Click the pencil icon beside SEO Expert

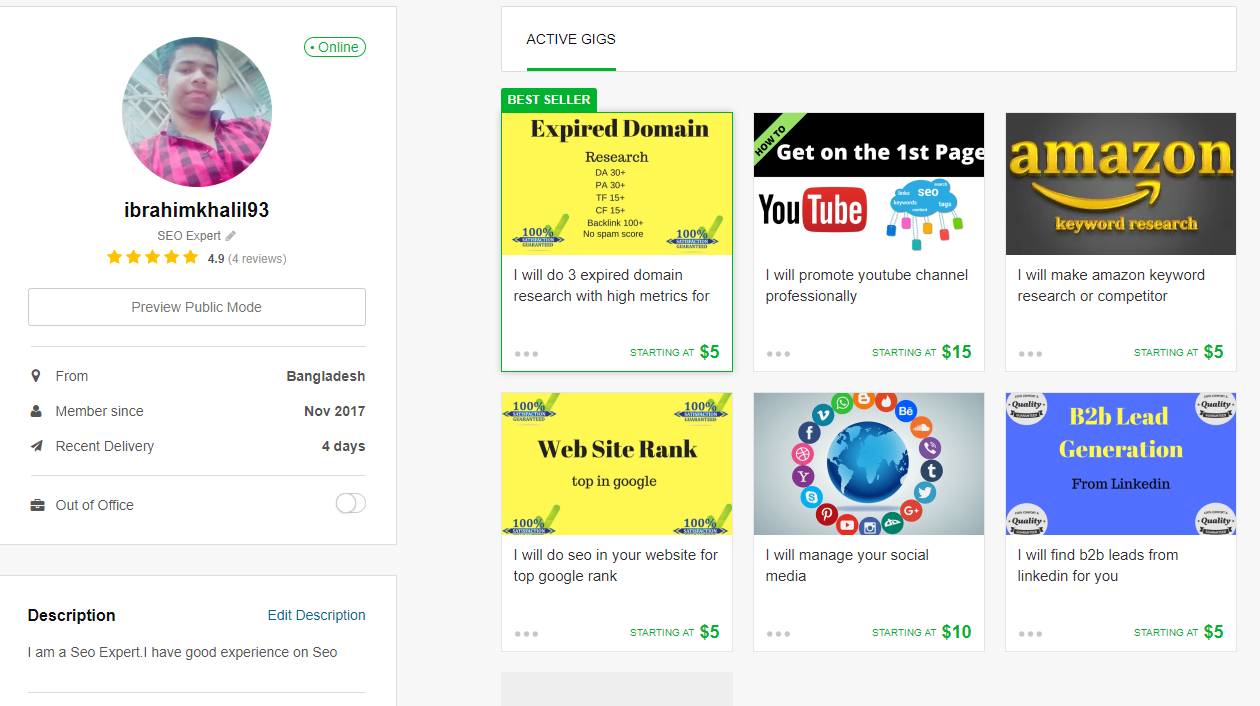tap(231, 236)
